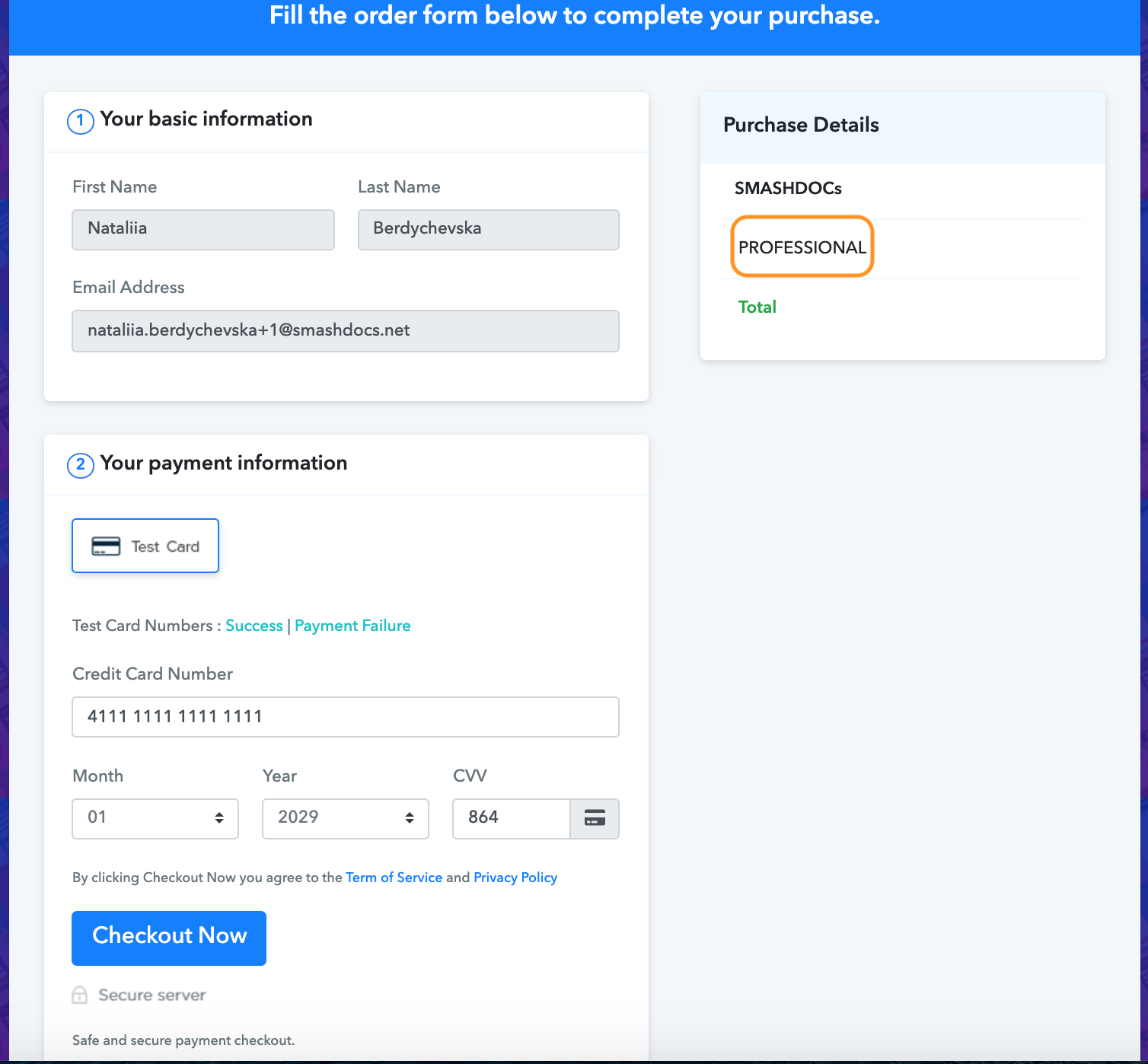The image size is (1148, 1064).
Task: Click the card icon beside CVV field
Action: point(595,818)
